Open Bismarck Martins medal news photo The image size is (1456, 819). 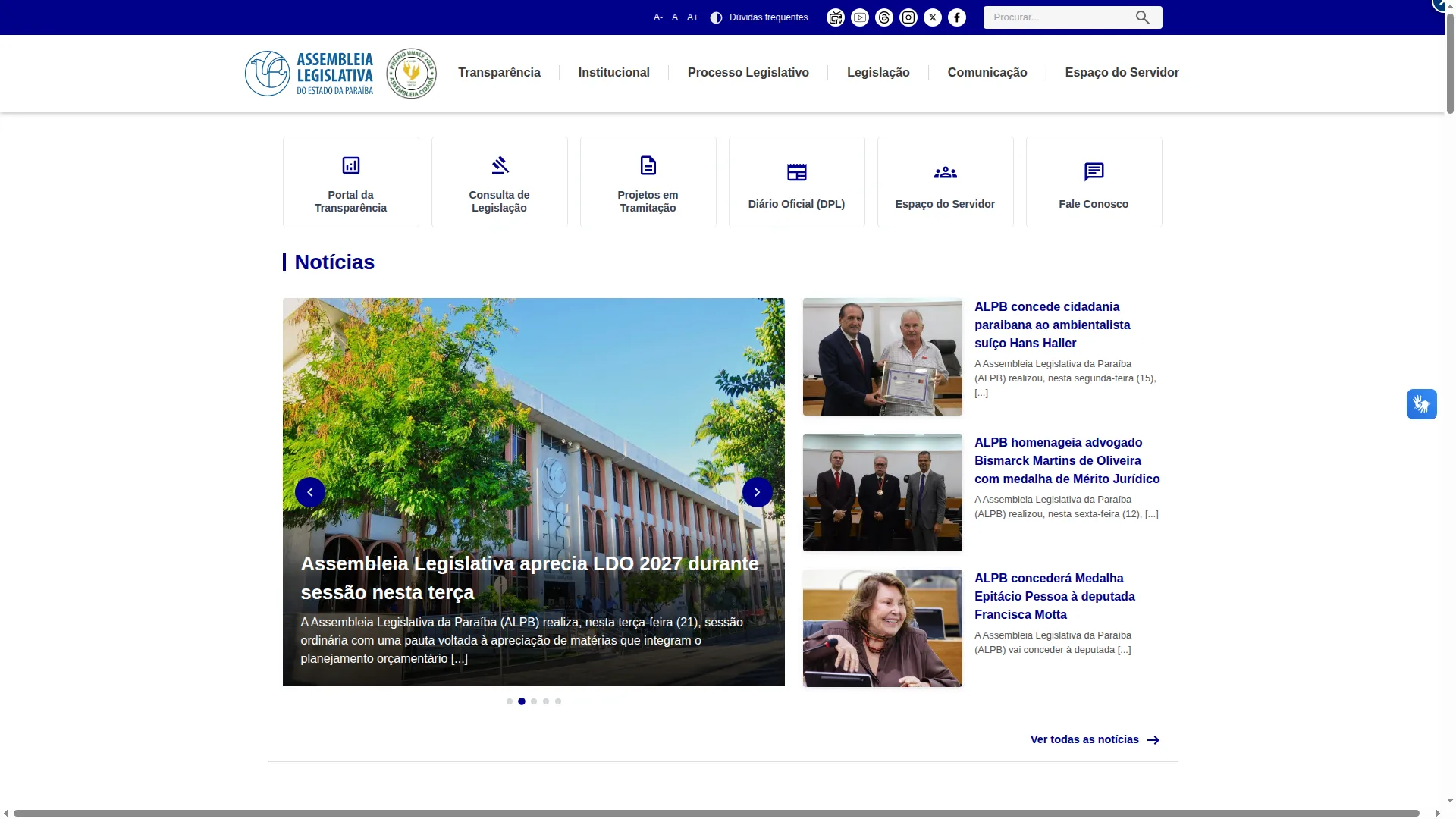pyautogui.click(x=883, y=492)
